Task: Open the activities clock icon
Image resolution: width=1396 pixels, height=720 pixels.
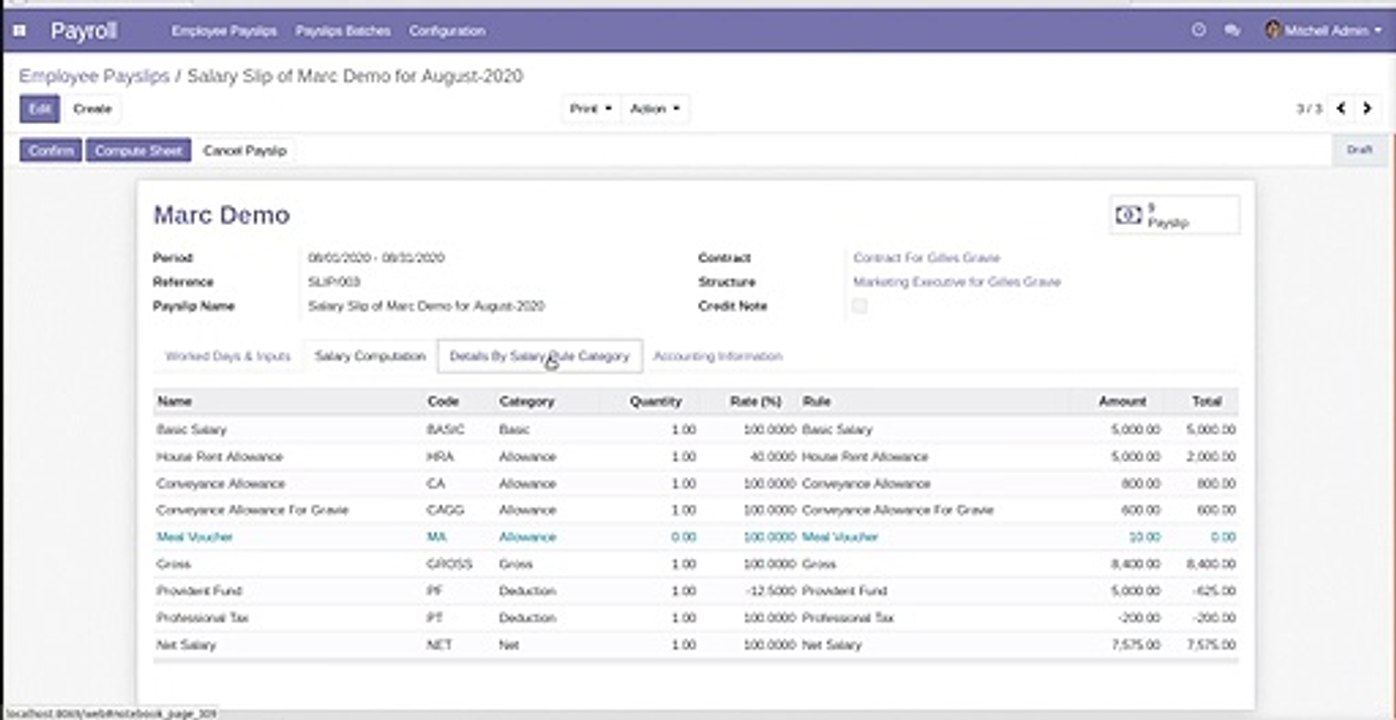Action: [x=1199, y=31]
